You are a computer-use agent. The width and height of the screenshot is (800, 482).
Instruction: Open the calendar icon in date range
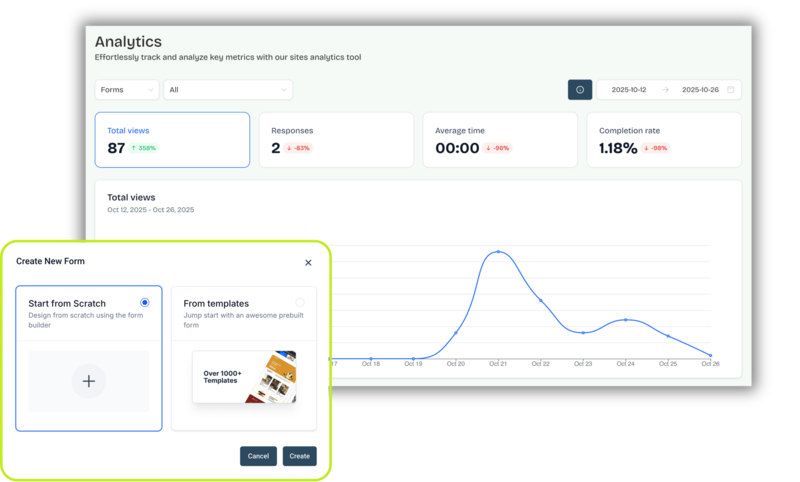click(730, 90)
